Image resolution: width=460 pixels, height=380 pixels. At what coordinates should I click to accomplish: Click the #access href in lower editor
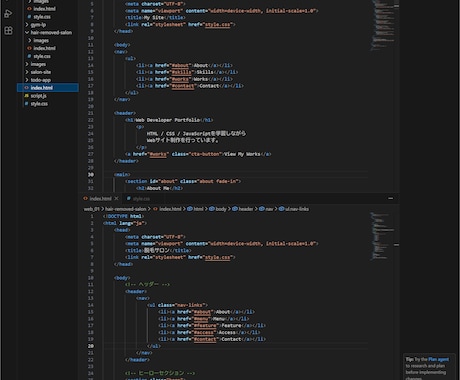point(204,332)
